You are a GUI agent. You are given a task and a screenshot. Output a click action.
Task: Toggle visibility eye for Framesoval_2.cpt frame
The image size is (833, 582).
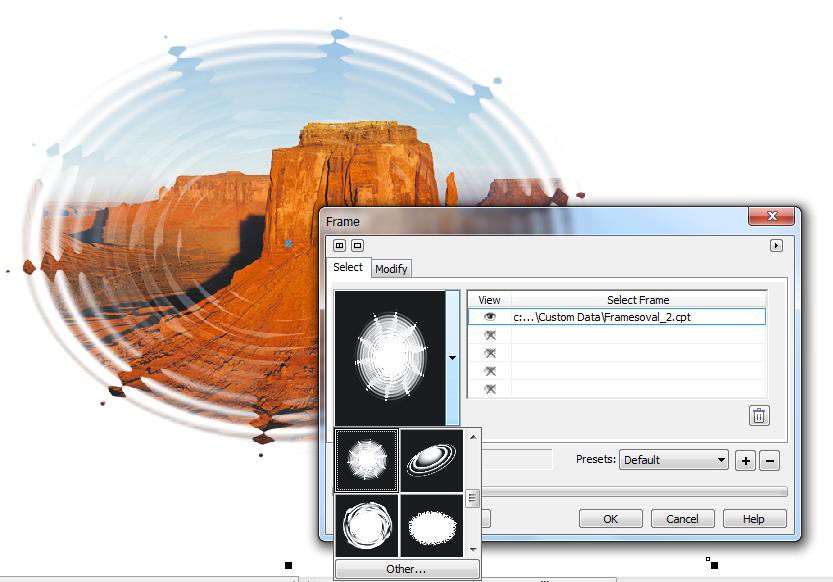[x=489, y=317]
